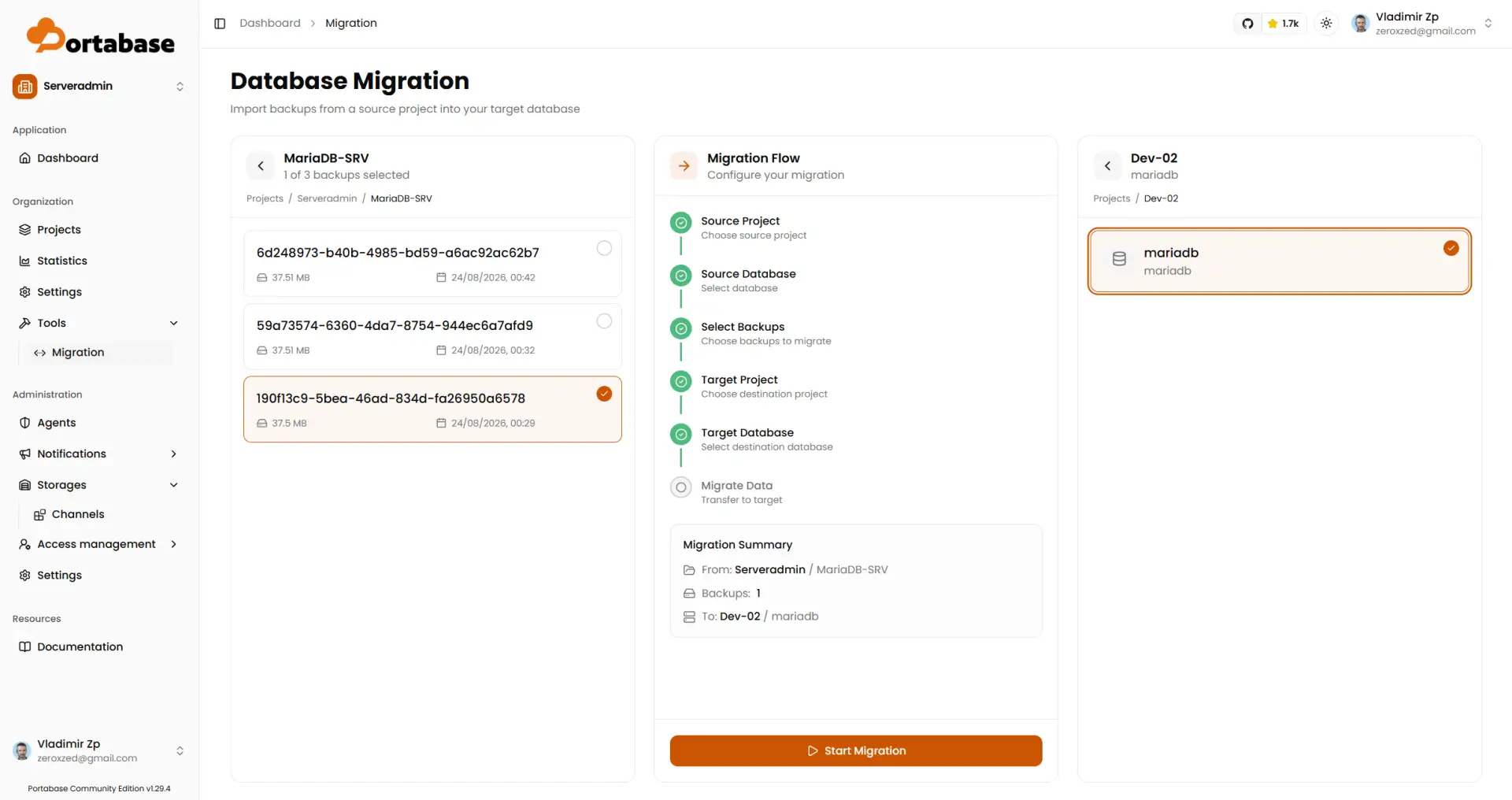Toggle the light/dark theme icon
Screen dimensions: 1512x800
[1326, 24]
